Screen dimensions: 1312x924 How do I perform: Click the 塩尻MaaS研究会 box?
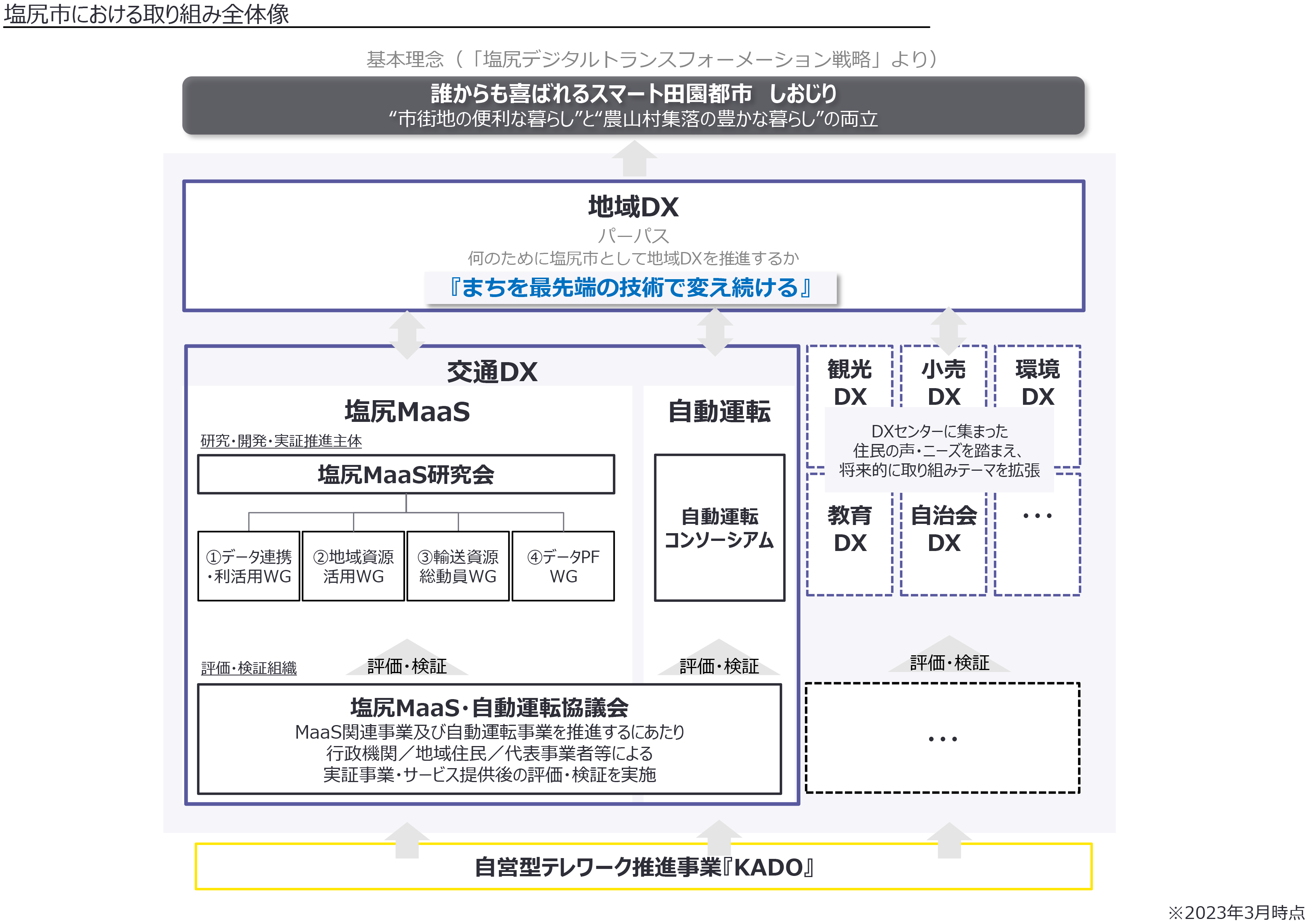coord(406,475)
